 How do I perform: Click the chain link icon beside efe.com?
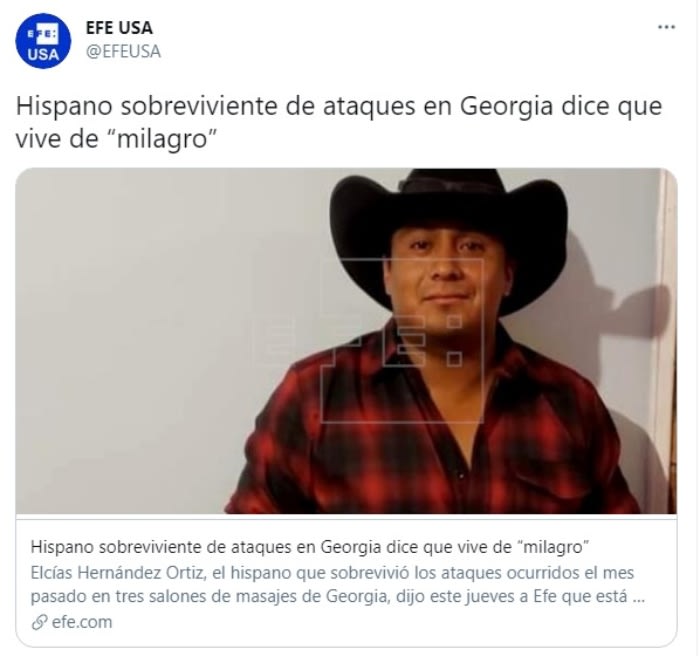(x=39, y=622)
